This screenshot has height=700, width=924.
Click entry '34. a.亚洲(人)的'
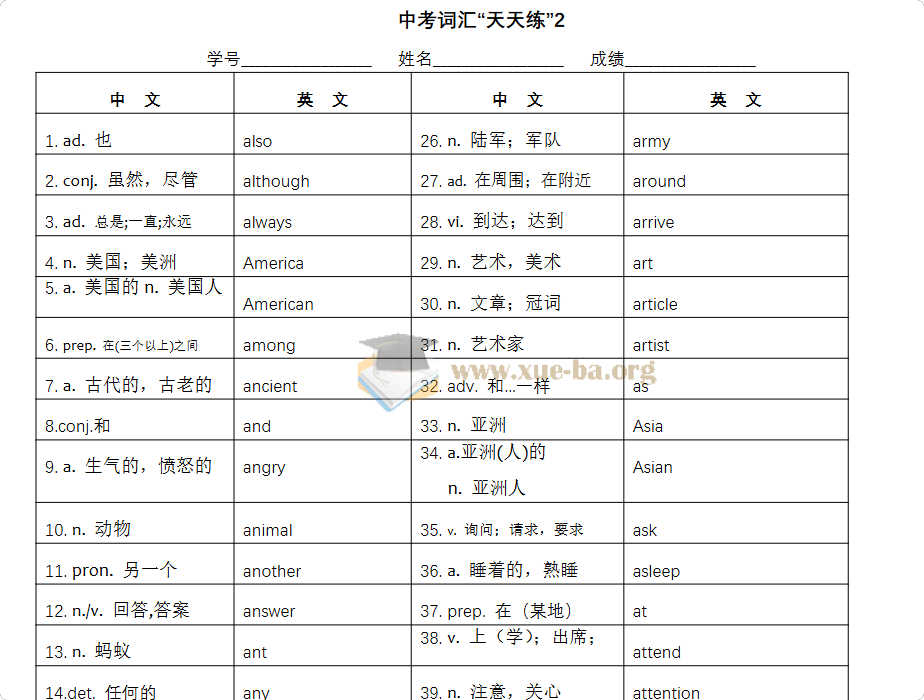(483, 453)
